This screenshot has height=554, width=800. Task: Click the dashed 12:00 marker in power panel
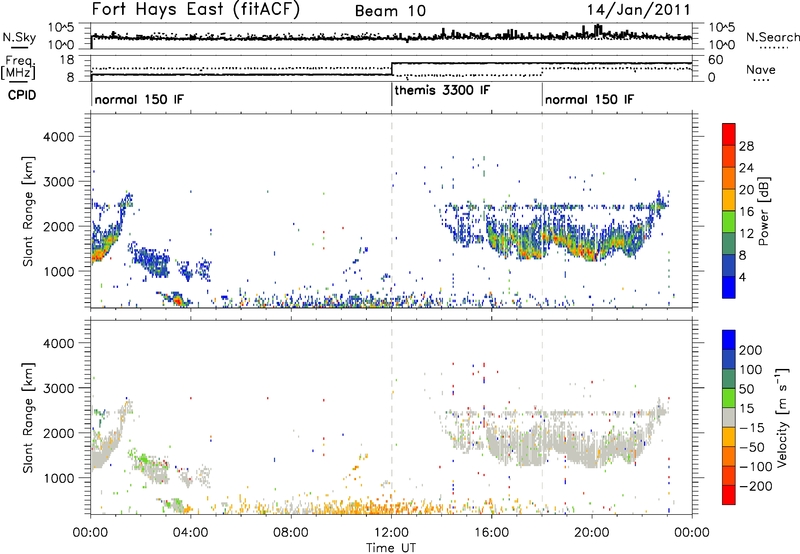[391, 211]
